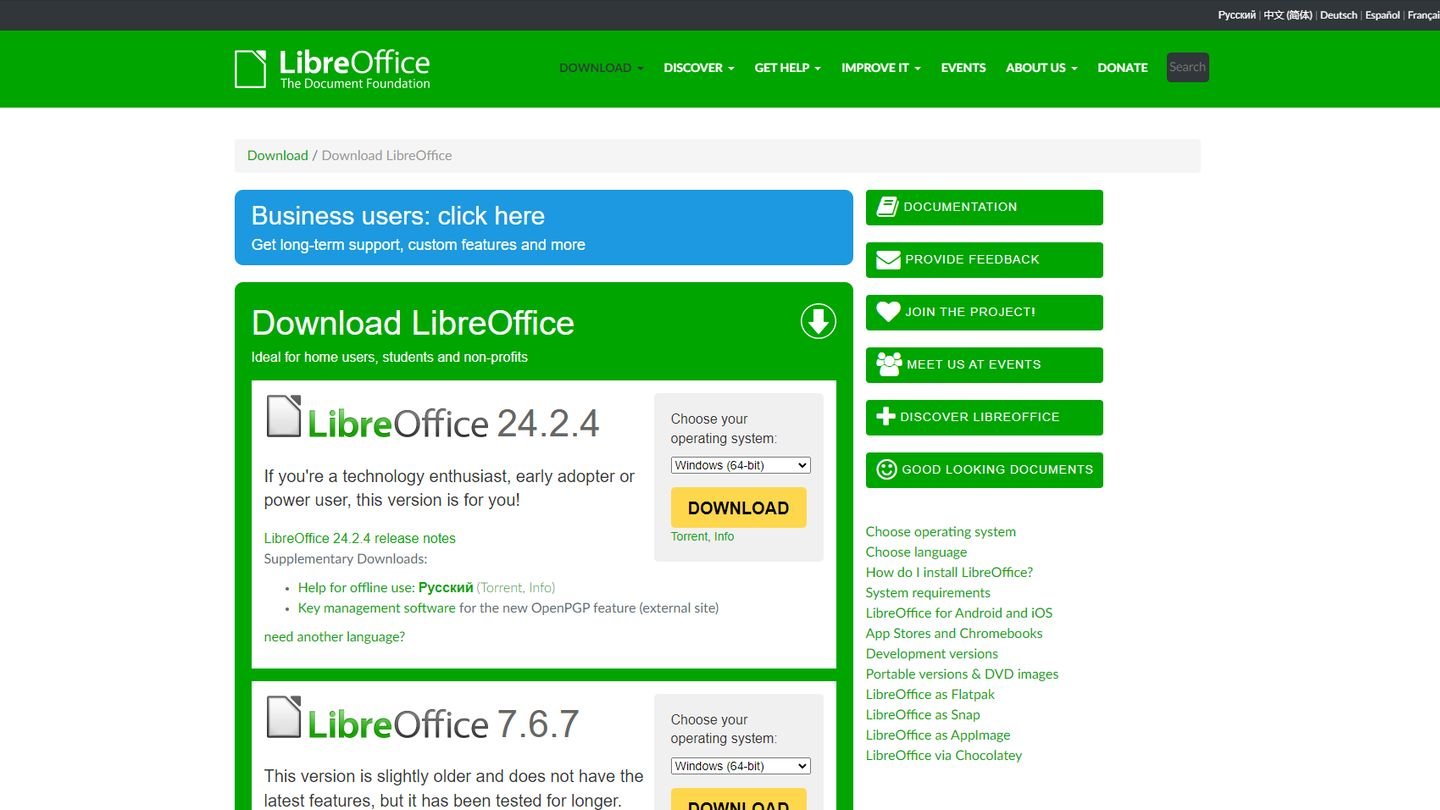
Task: Open operating system dropdown for version 24.2.4
Action: [740, 465]
